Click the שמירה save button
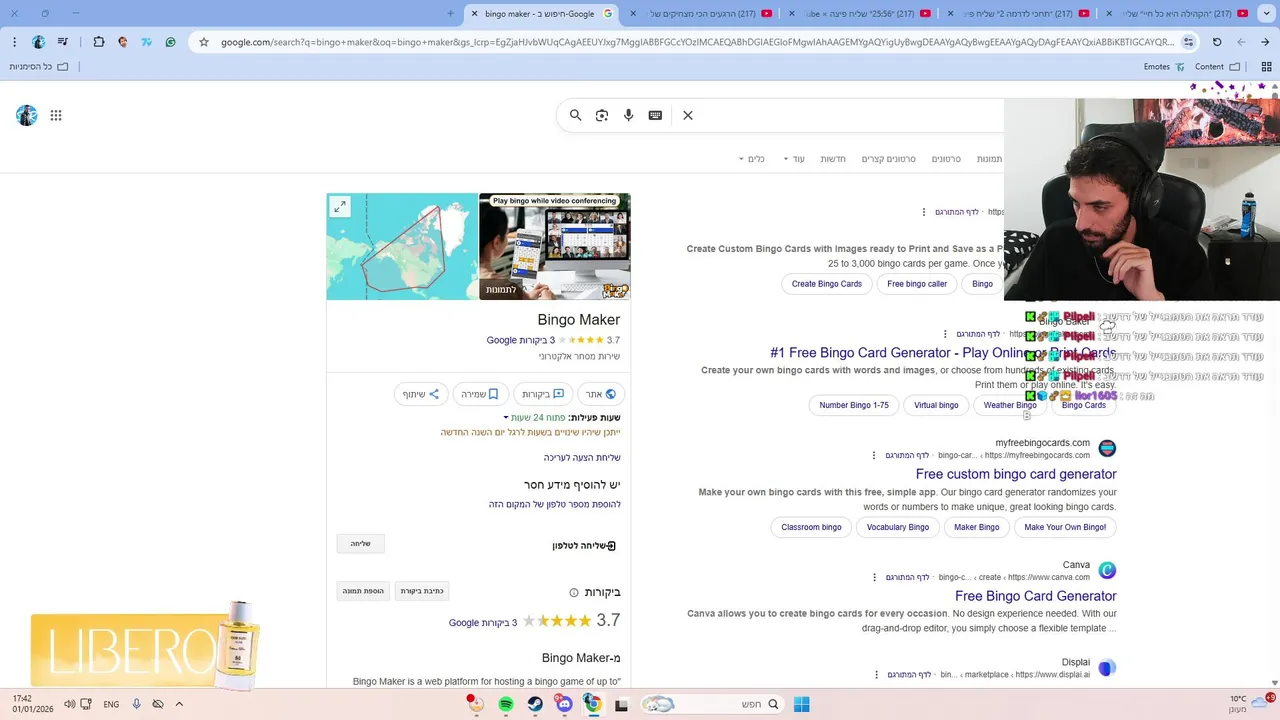Viewport: 1280px width, 720px height. (480, 394)
